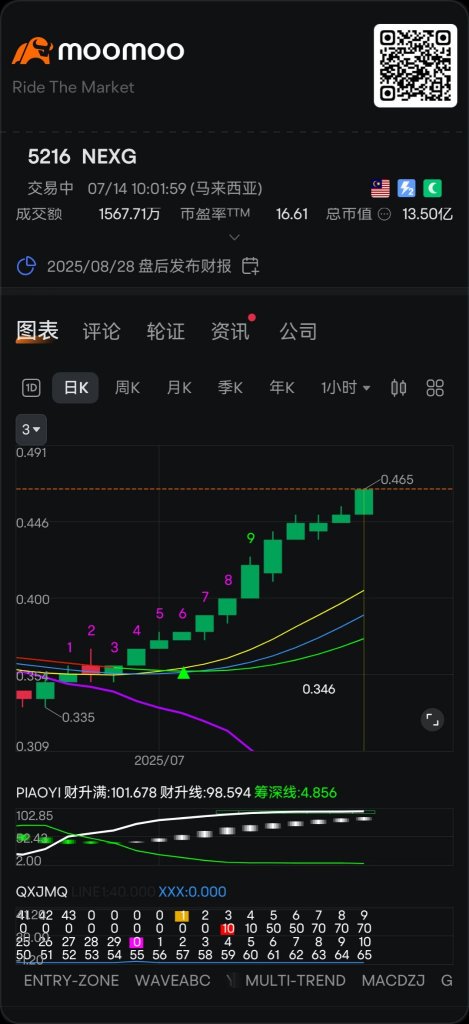
Task: Select 季K timeframe
Action: coord(230,388)
